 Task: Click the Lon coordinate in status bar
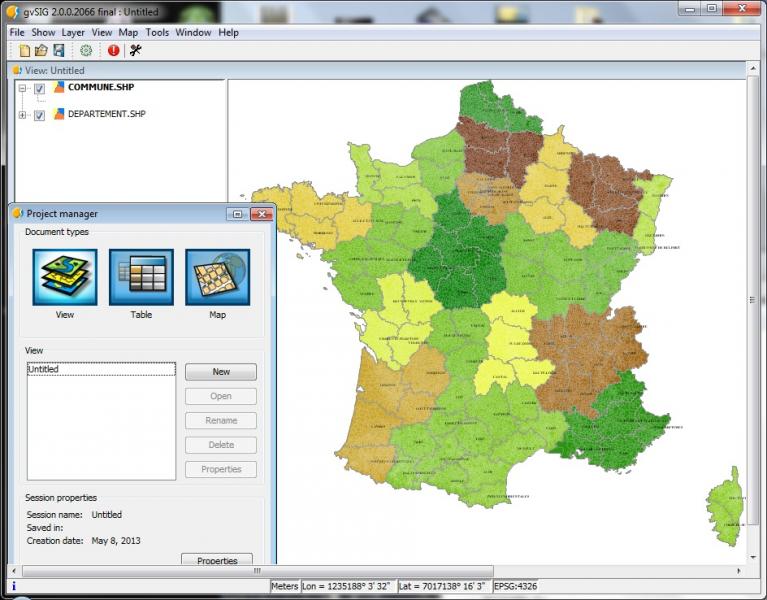[346, 586]
